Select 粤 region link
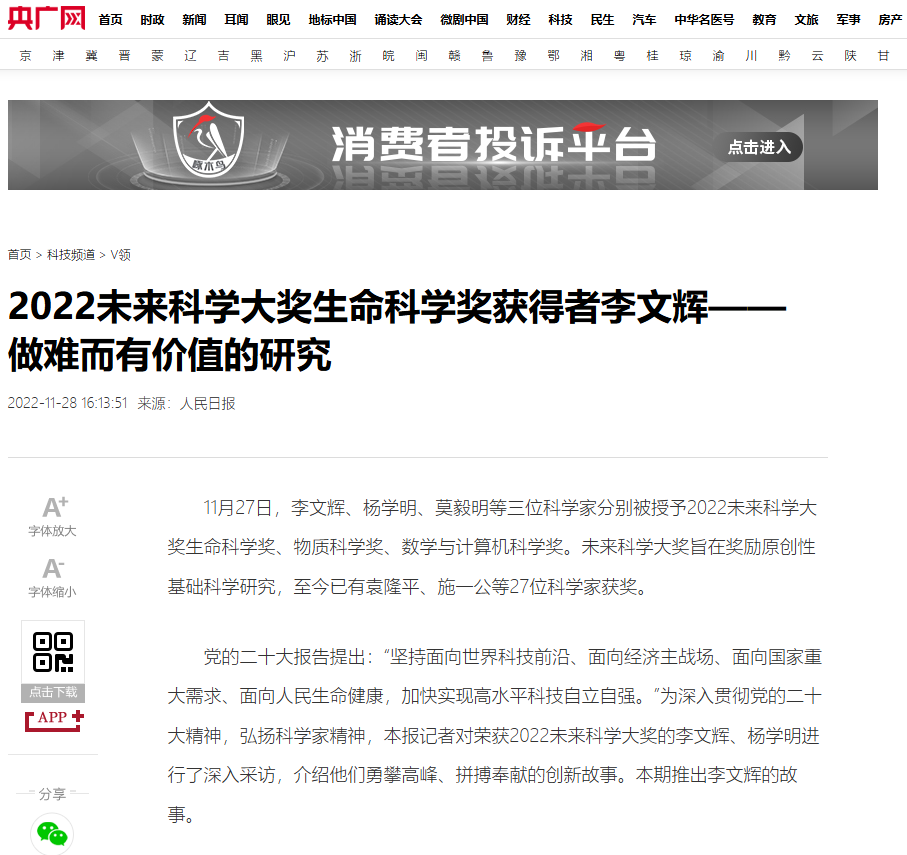This screenshot has width=907, height=855. coord(620,57)
